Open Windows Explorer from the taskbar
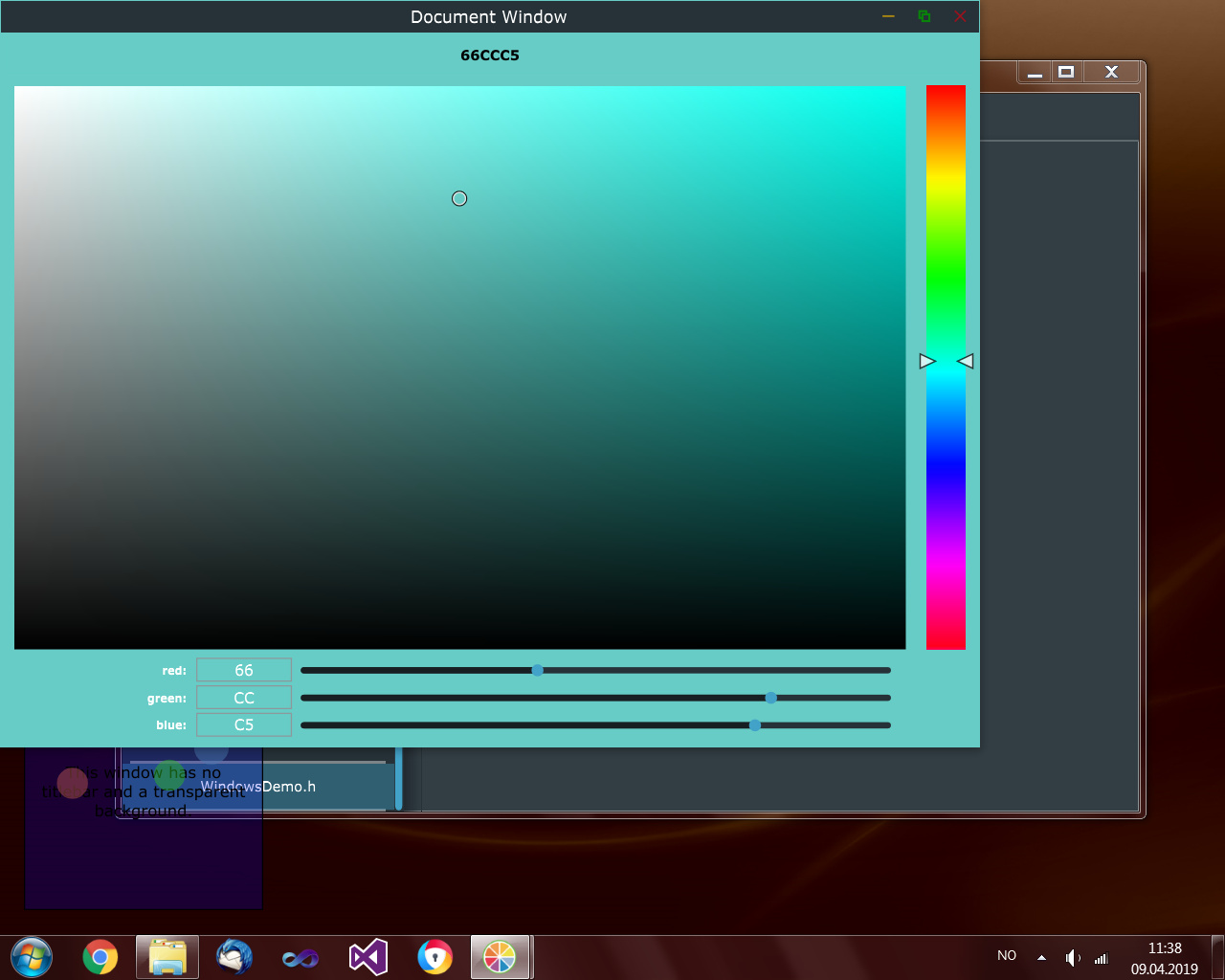Viewport: 1225px width, 980px height. pyautogui.click(x=167, y=957)
